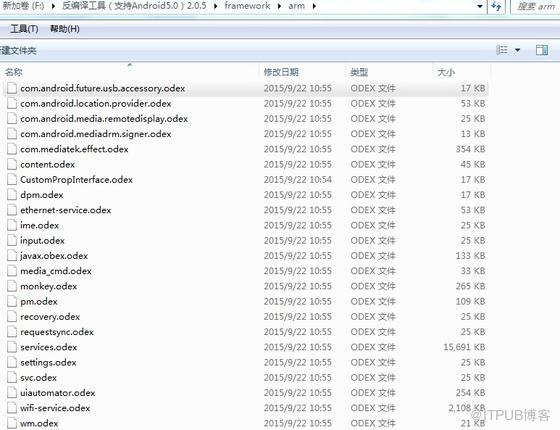
Task: Click file icon of com.android.media.remotedisplay.odex
Action: click(x=12, y=119)
